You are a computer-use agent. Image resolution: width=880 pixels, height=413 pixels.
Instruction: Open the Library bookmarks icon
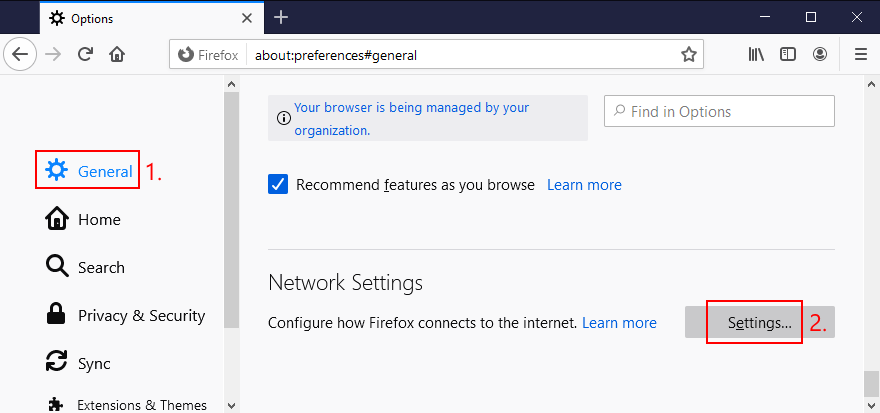tap(756, 55)
